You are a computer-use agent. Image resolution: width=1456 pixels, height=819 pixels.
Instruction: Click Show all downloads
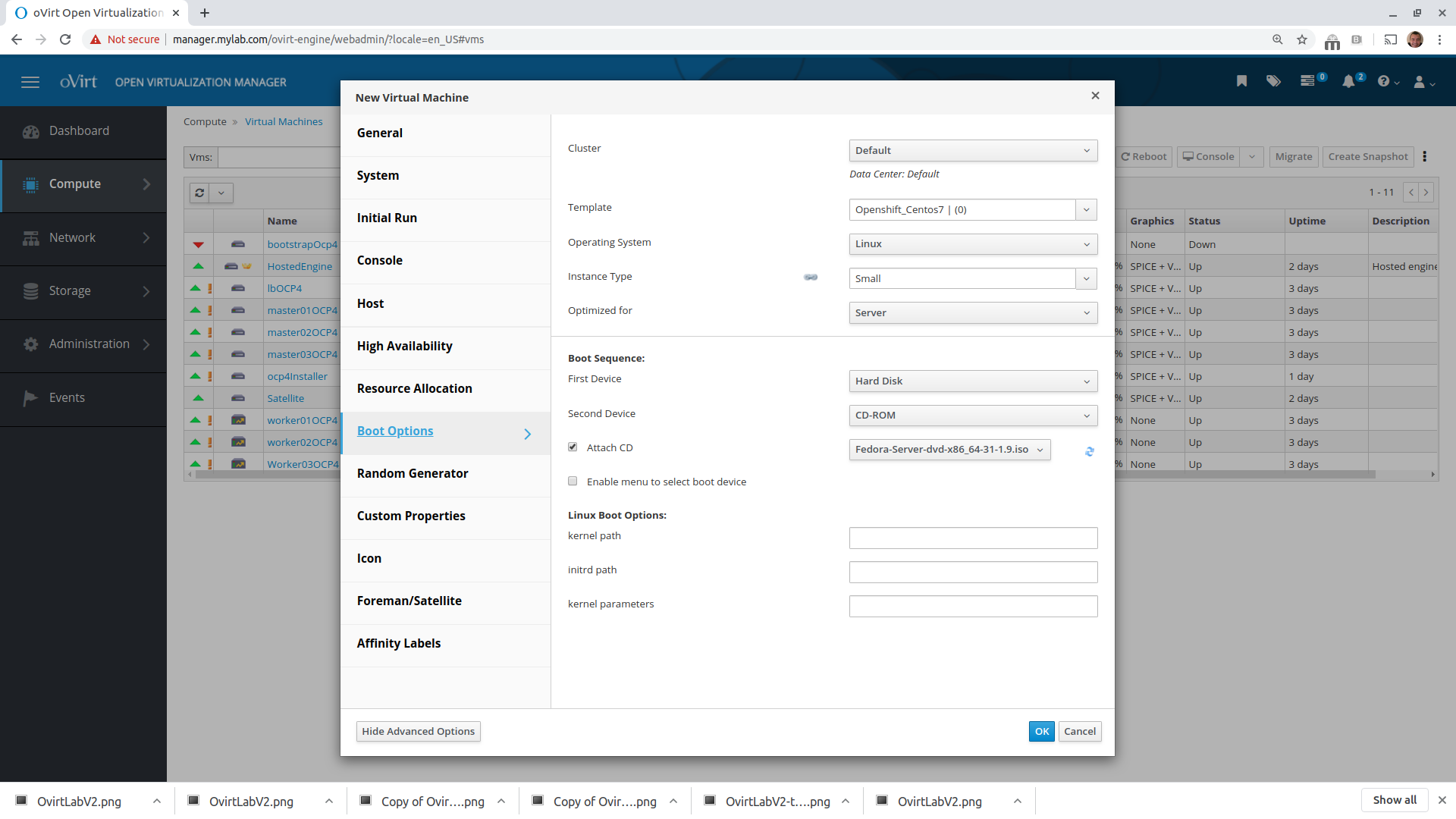tap(1395, 800)
